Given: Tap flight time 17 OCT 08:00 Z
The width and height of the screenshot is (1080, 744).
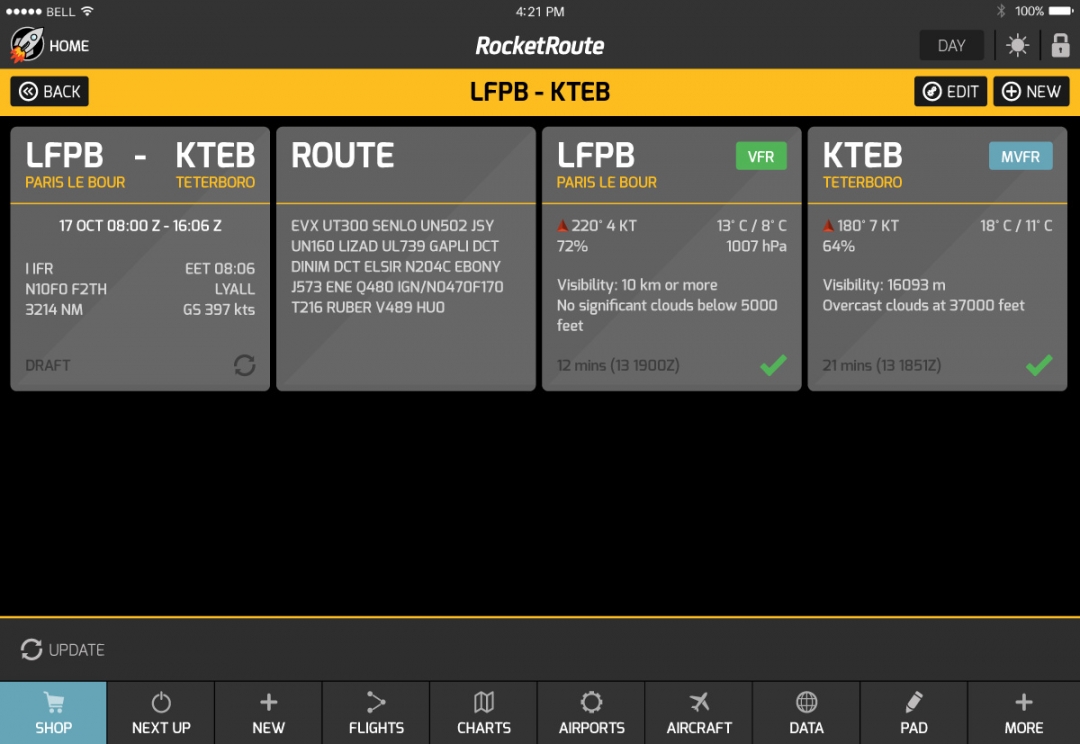Looking at the screenshot, I should point(109,226).
